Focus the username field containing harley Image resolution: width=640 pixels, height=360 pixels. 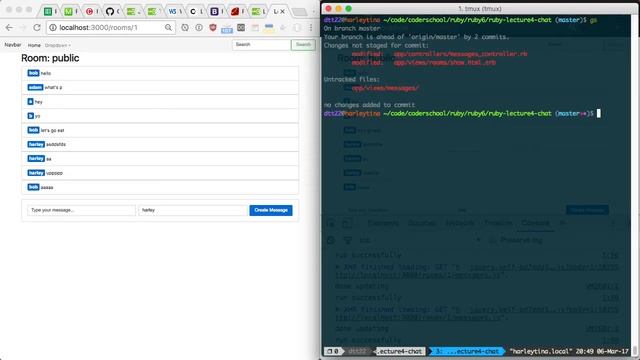193,210
